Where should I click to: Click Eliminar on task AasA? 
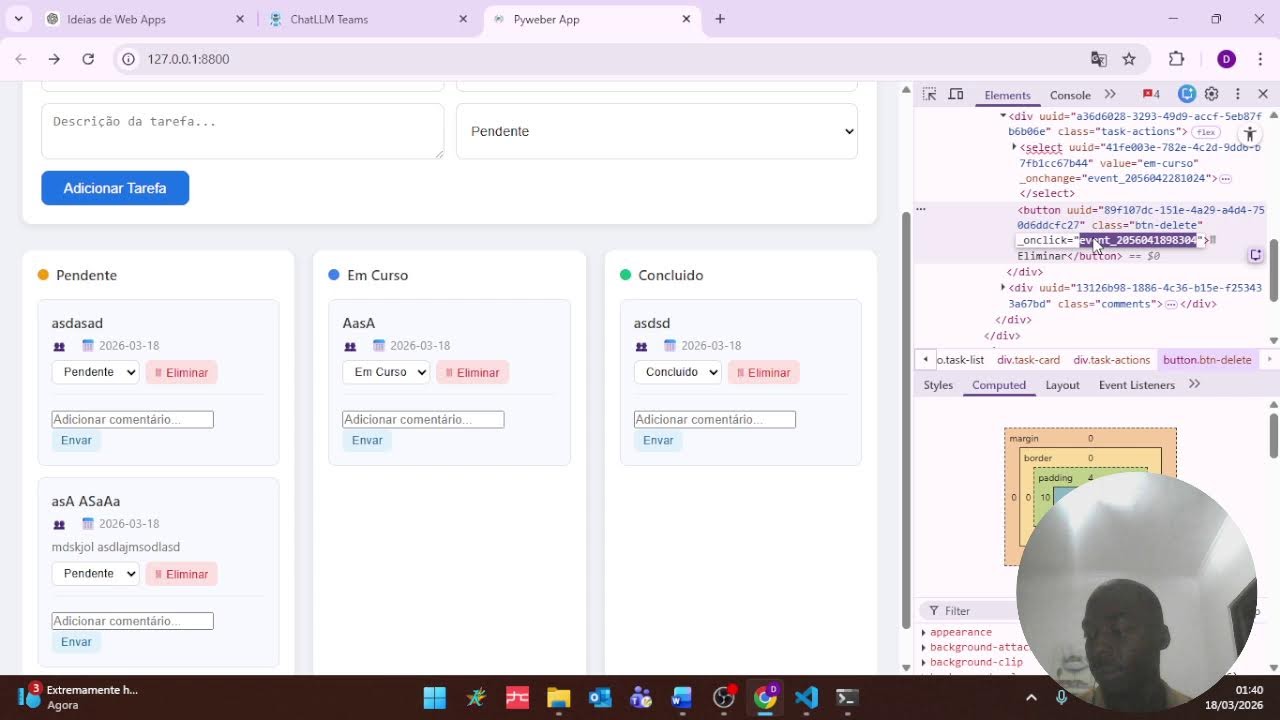tap(472, 372)
